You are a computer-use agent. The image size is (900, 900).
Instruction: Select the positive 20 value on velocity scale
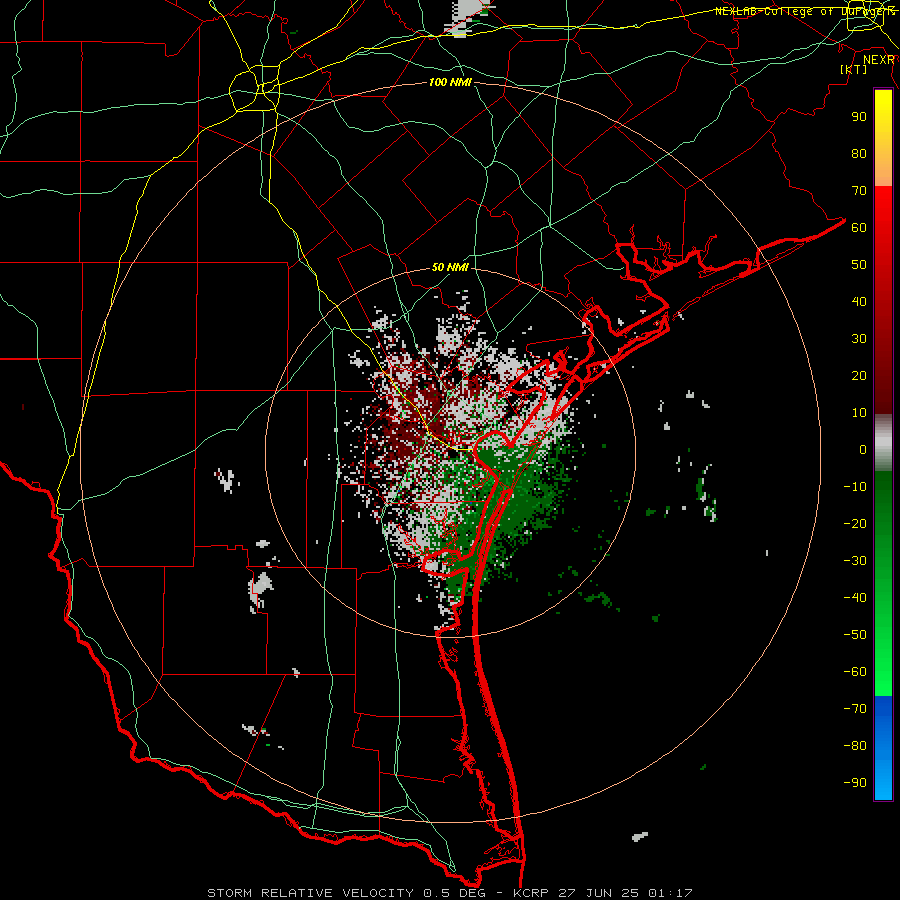click(x=859, y=376)
